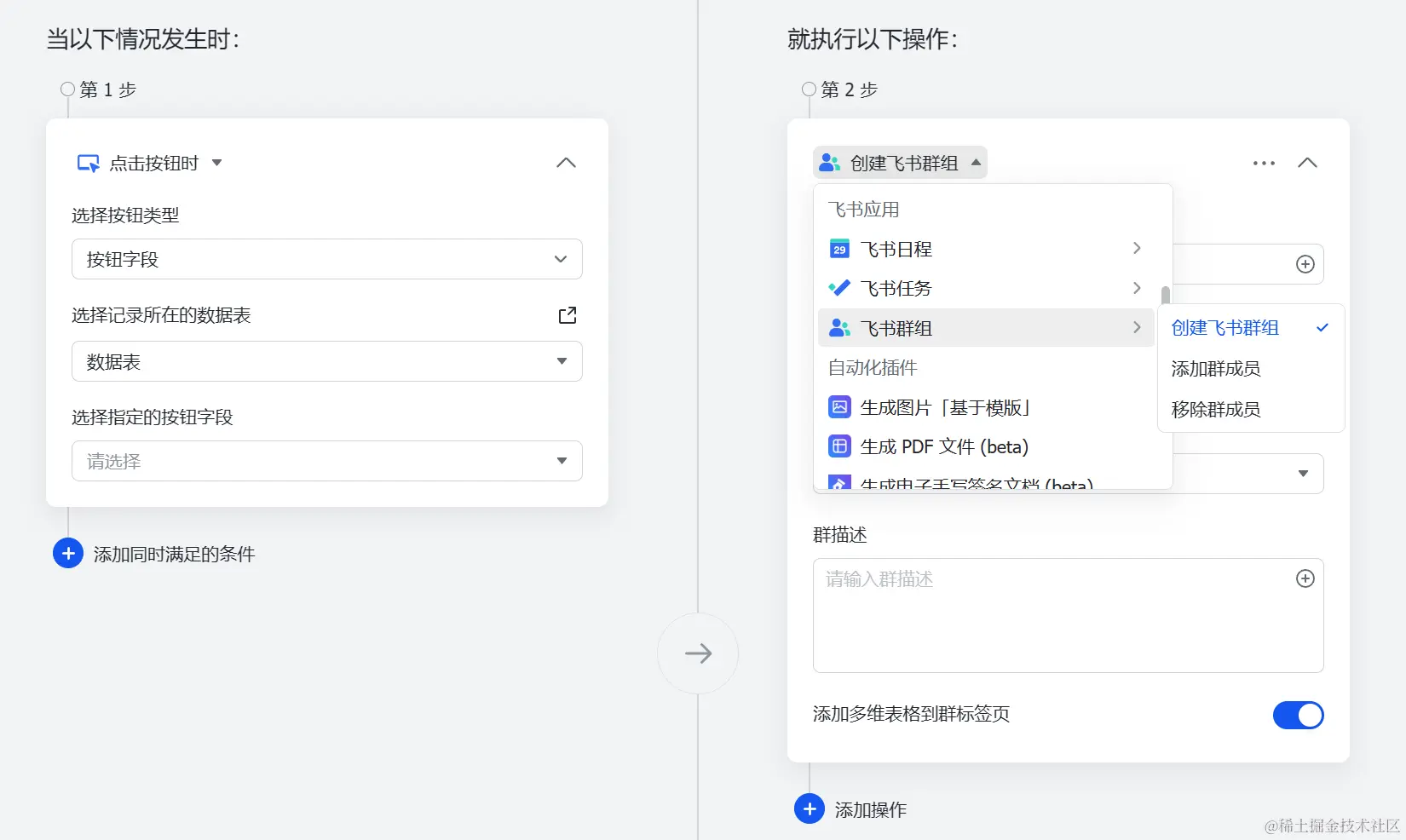Open the 请选择 button field dropdown
Viewport: 1406px width, 840px height.
click(327, 461)
